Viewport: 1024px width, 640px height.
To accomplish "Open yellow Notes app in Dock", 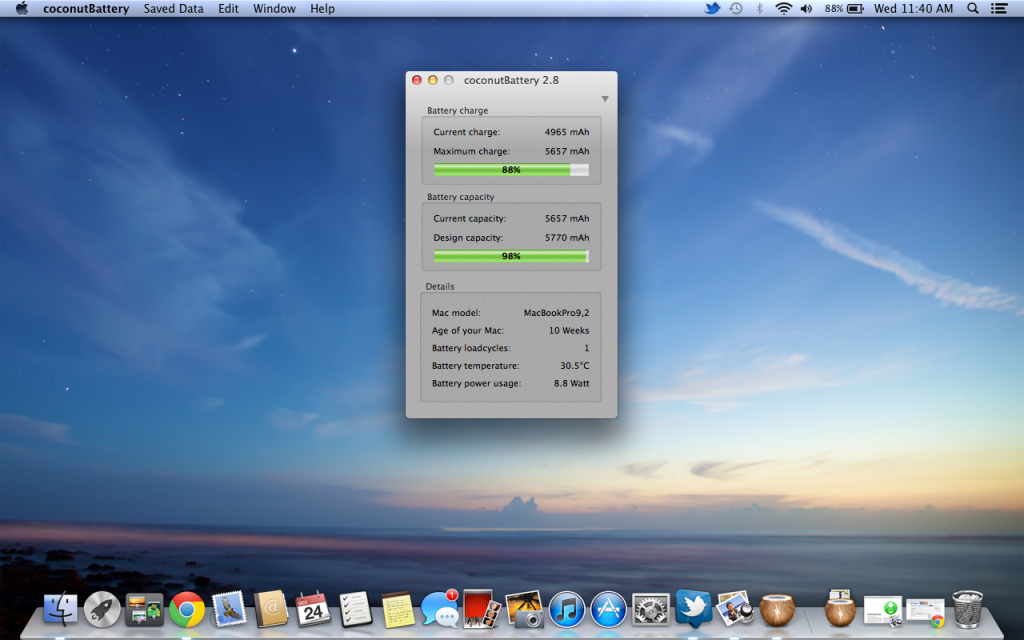I will [398, 609].
